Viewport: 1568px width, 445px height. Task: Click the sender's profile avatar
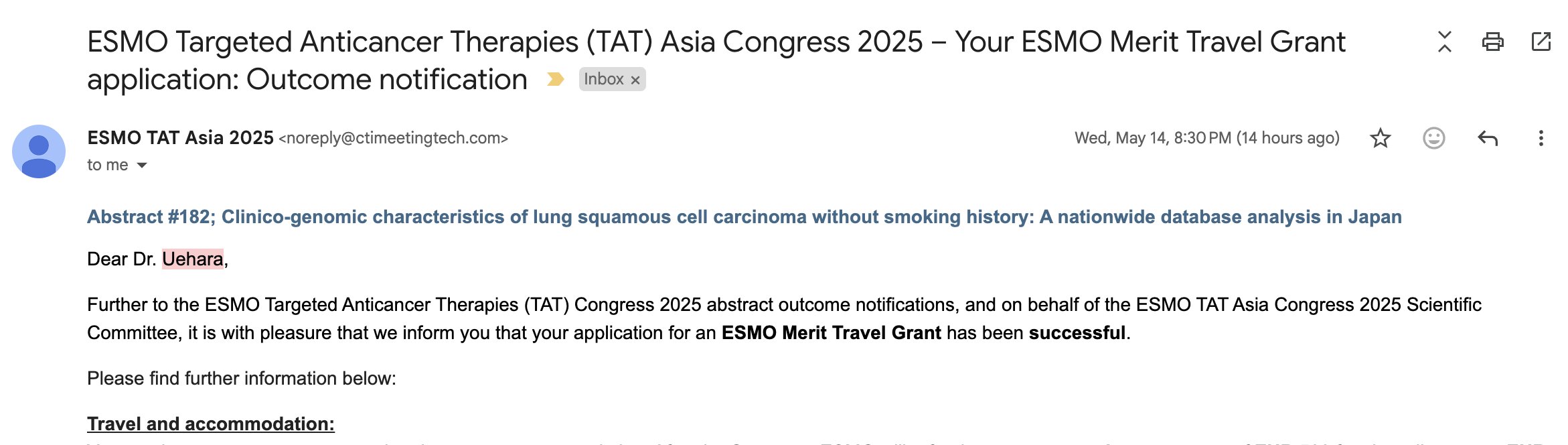click(x=39, y=151)
